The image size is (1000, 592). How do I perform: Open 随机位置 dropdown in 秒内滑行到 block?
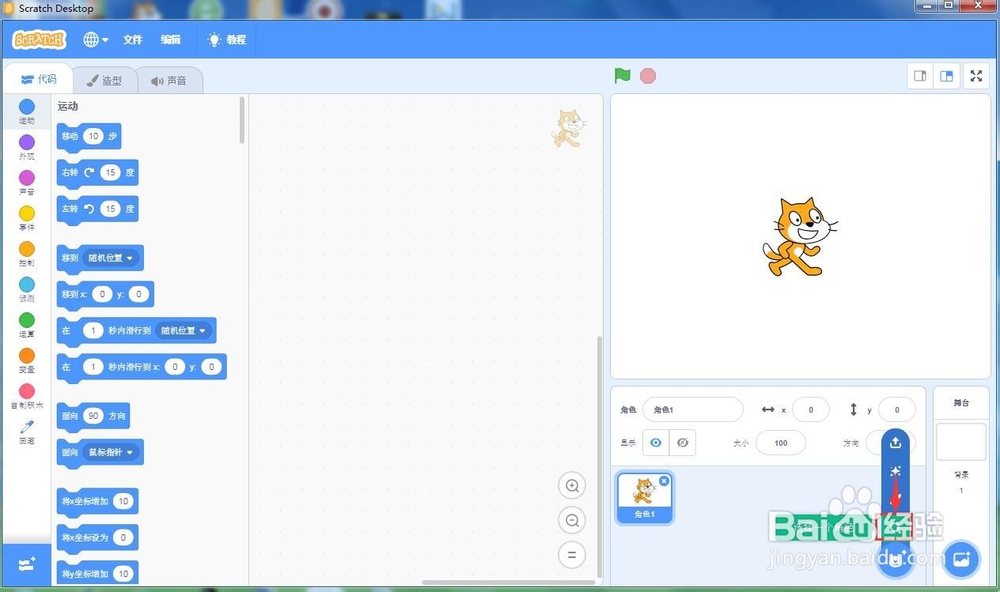(184, 330)
